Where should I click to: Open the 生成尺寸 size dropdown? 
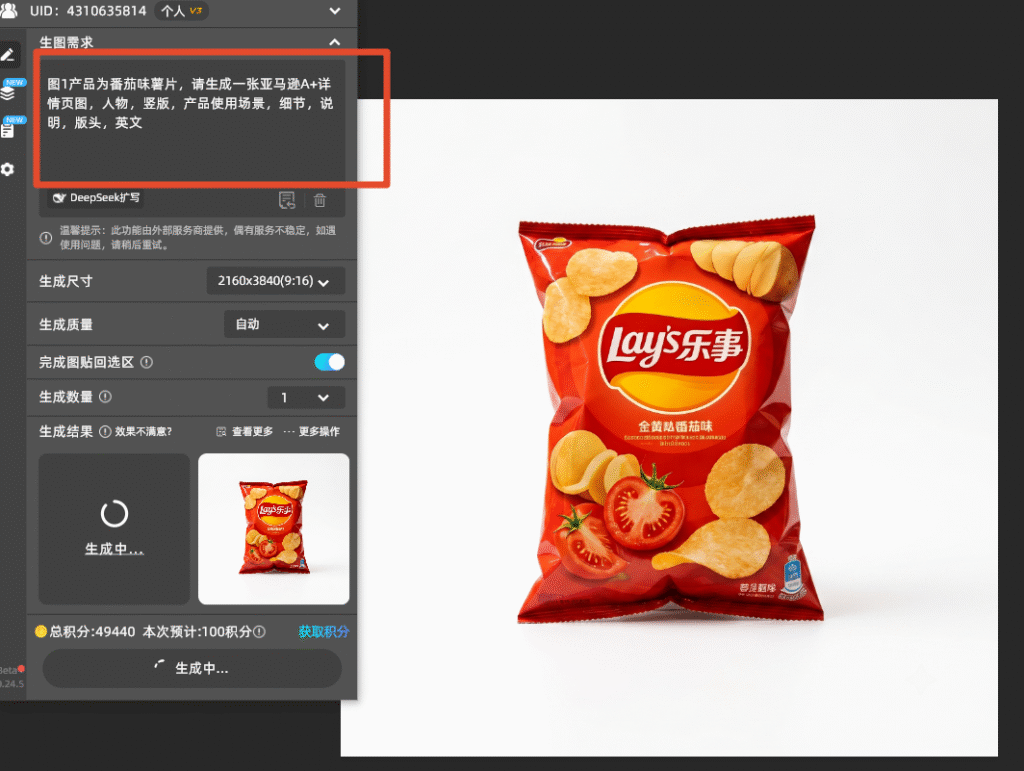tap(276, 281)
